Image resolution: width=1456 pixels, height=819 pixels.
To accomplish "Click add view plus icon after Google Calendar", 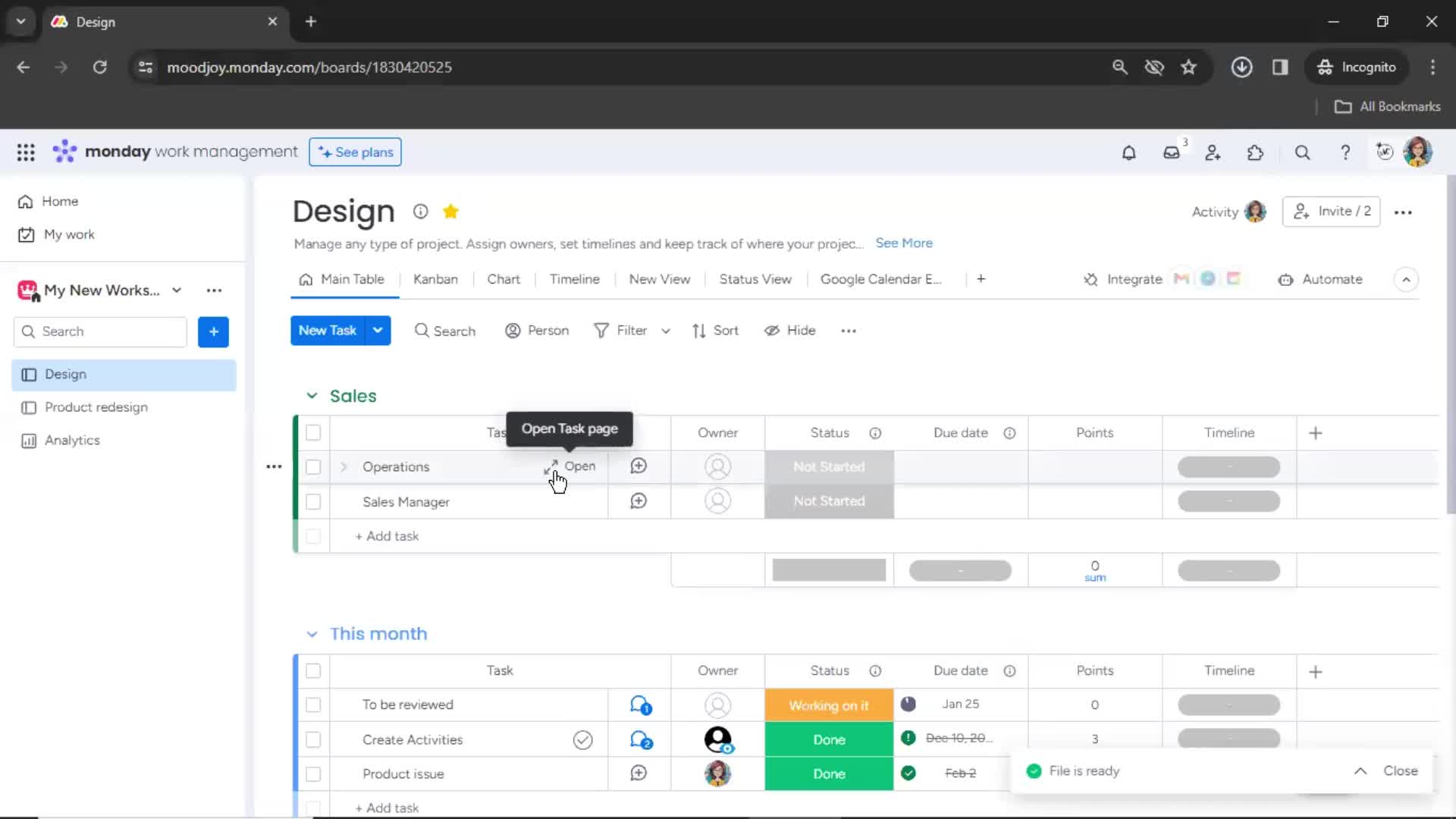I will point(981,279).
